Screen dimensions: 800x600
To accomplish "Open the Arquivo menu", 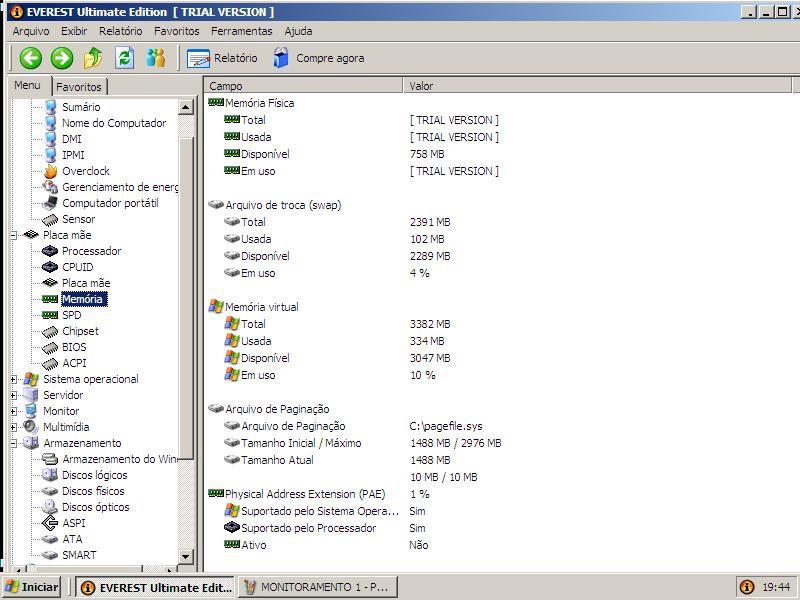I will click(x=31, y=31).
